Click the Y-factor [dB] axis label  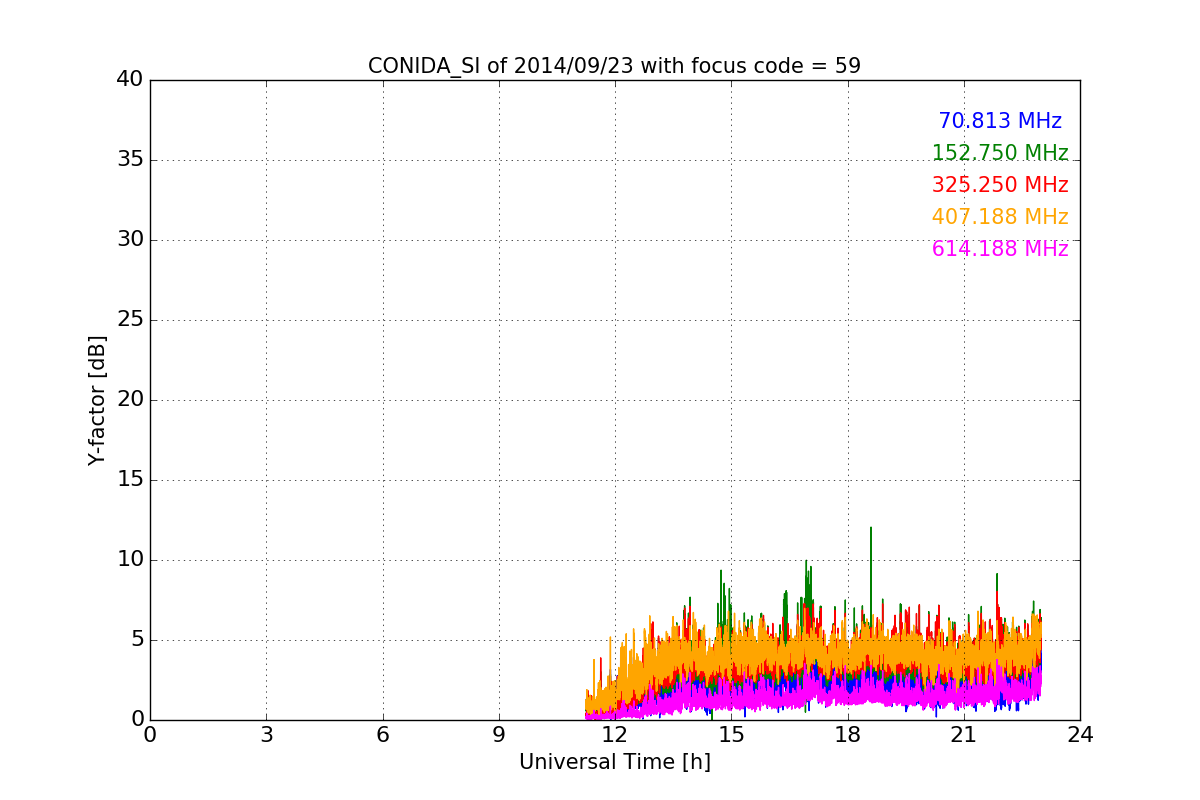click(x=97, y=400)
